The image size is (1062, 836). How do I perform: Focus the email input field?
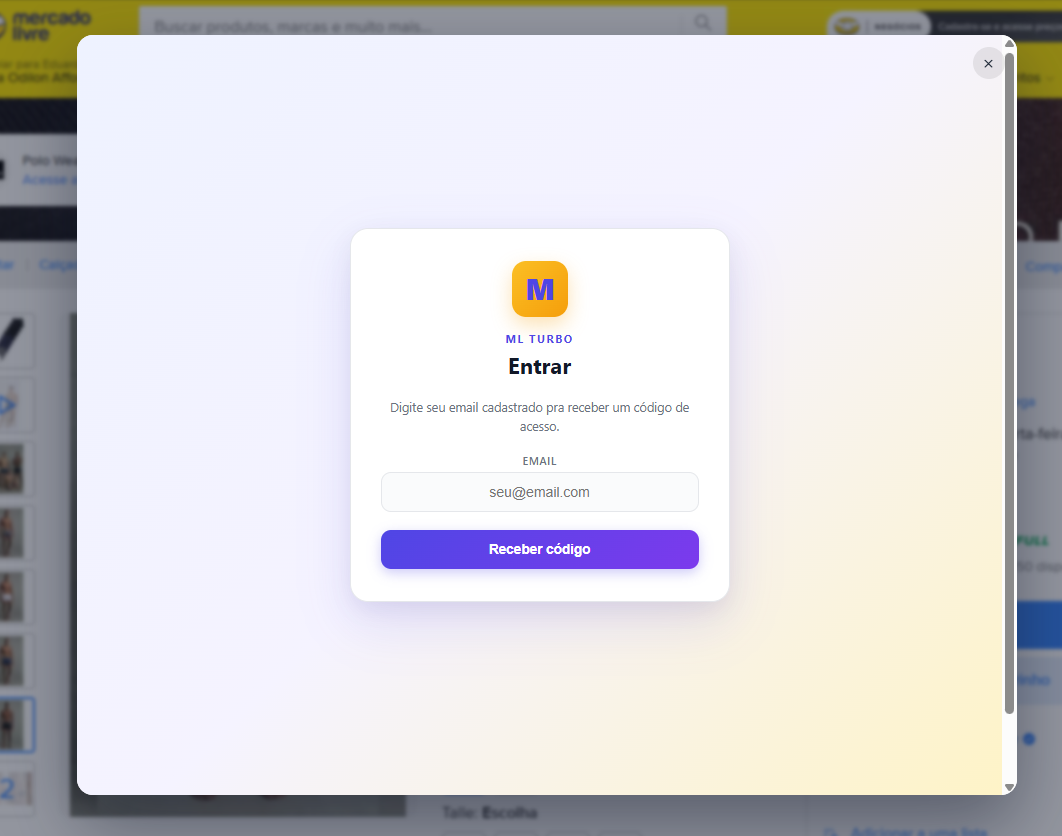click(x=540, y=492)
